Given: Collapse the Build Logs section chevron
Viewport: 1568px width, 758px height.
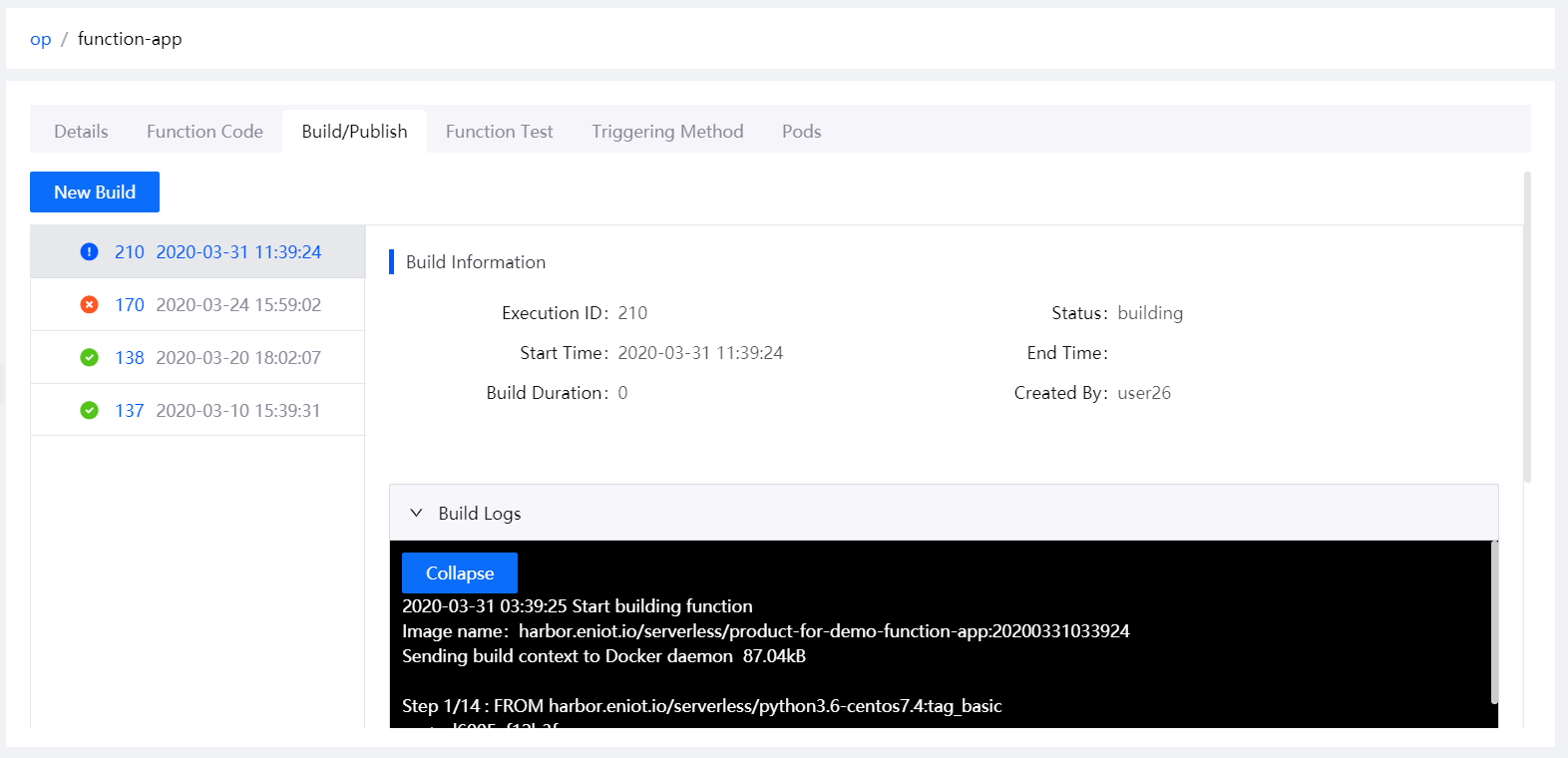Looking at the screenshot, I should tap(416, 514).
